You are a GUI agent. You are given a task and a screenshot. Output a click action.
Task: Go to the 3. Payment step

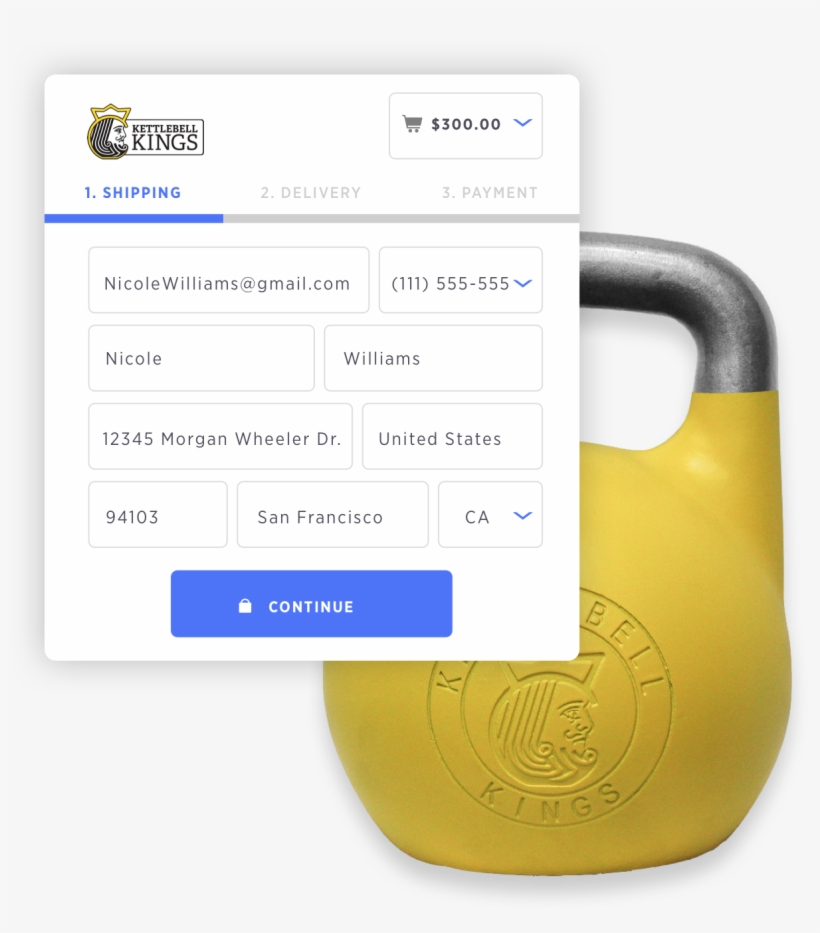click(490, 193)
